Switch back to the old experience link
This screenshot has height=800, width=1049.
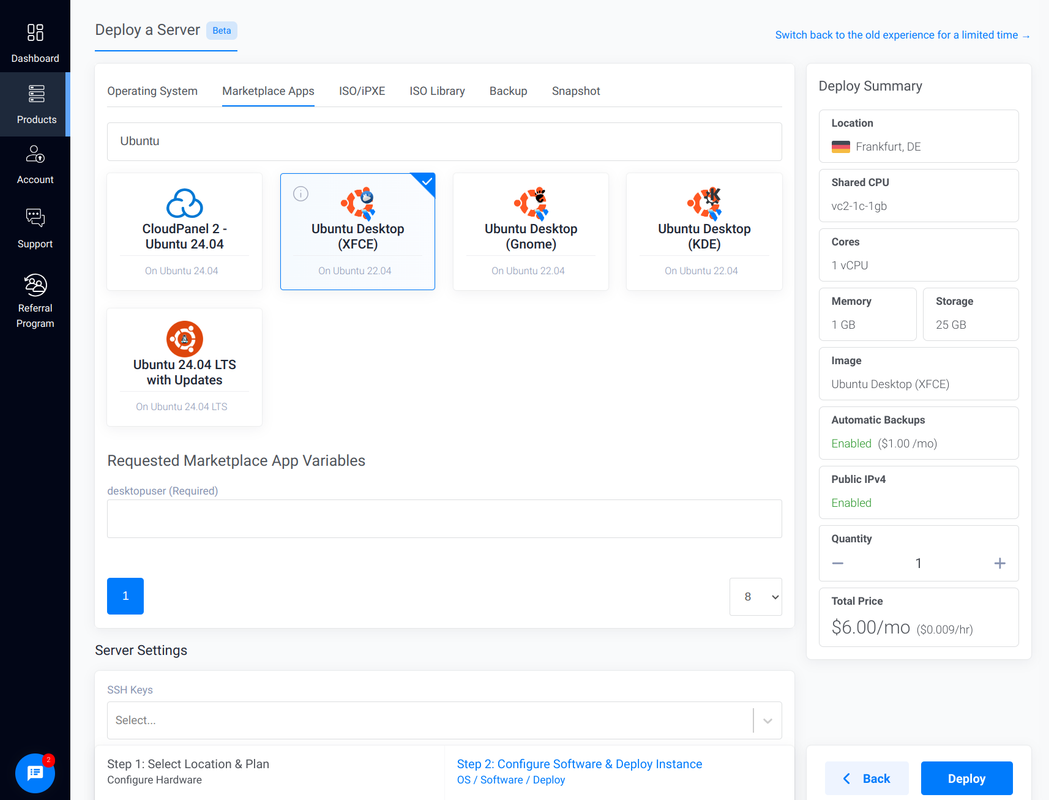[x=902, y=35]
